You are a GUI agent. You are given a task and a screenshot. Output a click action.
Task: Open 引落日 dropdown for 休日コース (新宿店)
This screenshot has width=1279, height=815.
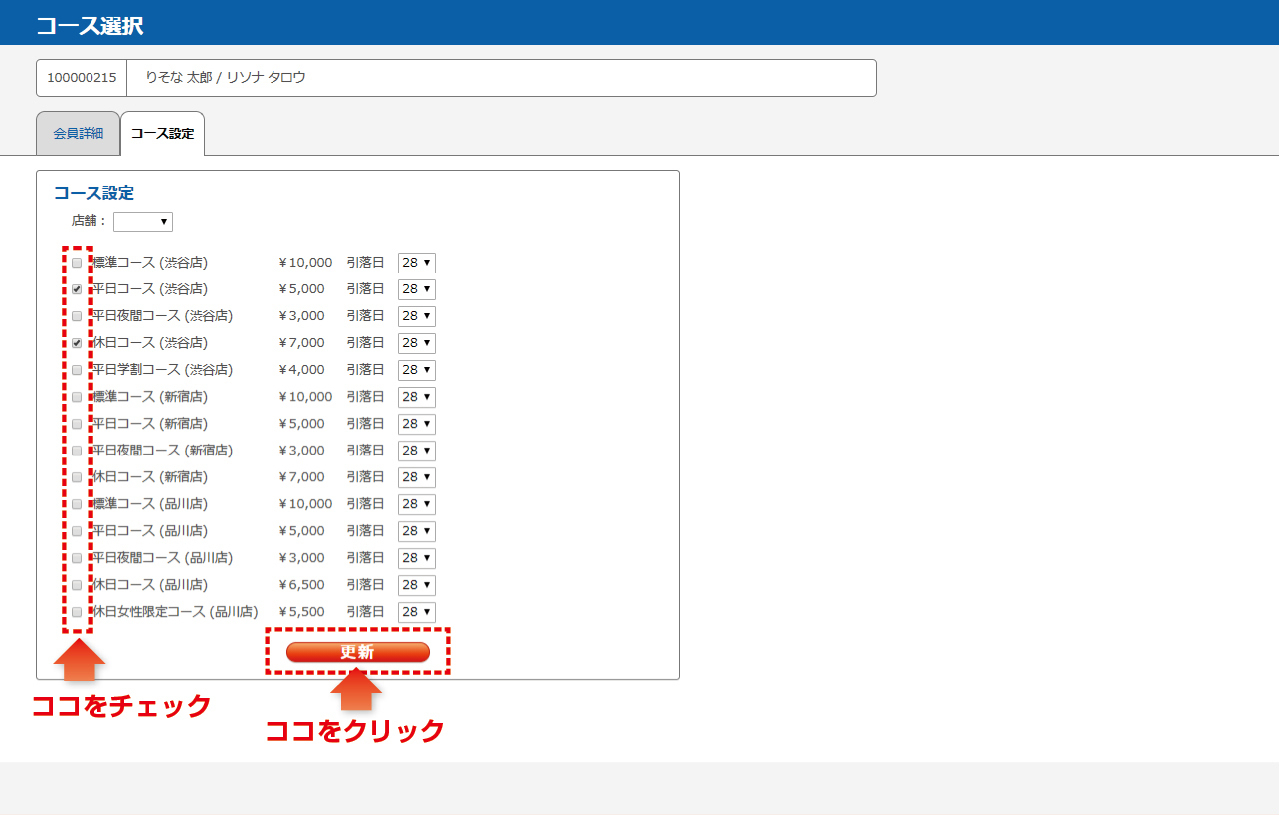point(417,477)
